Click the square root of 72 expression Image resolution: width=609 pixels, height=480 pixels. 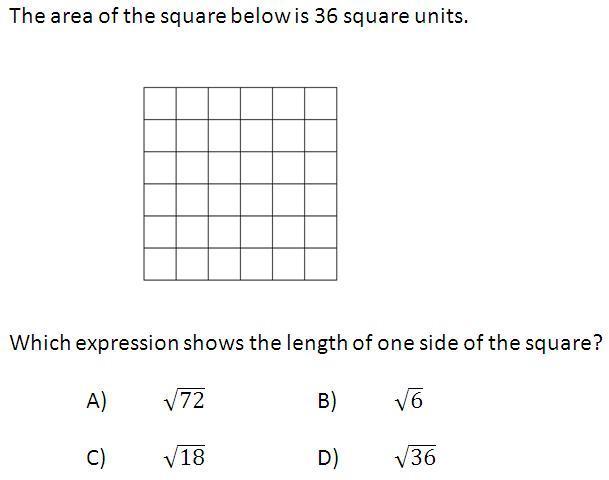click(184, 400)
